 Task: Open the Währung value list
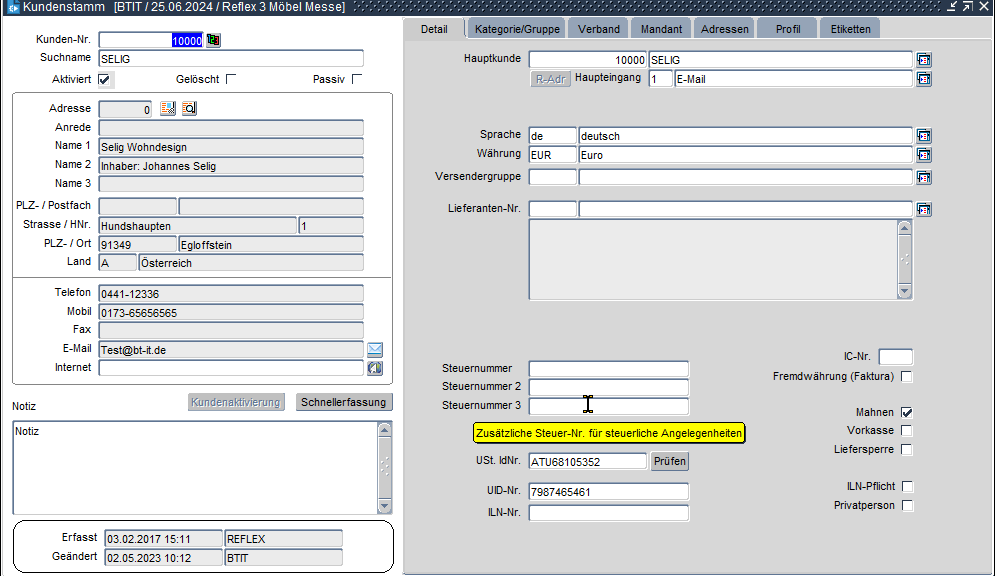coord(924,155)
